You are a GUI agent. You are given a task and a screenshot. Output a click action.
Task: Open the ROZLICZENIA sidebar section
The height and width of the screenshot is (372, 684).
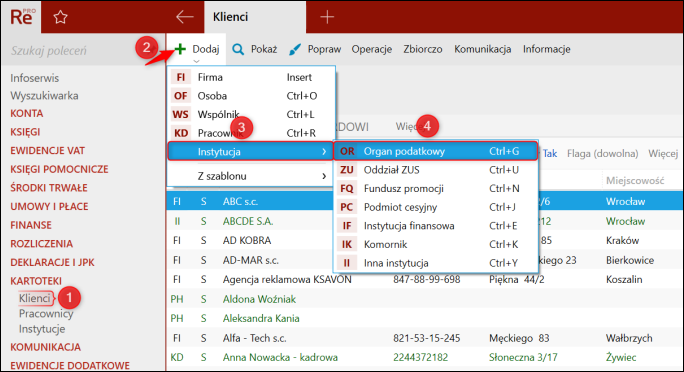[x=41, y=244]
